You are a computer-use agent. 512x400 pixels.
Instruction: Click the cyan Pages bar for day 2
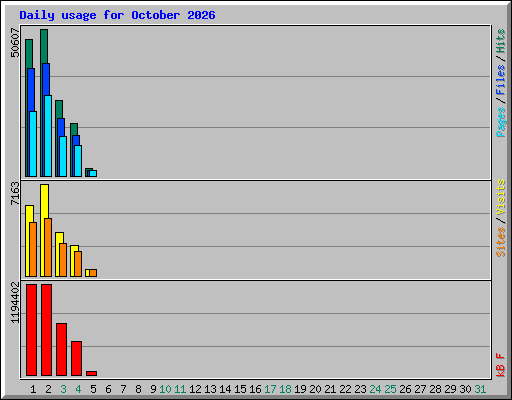click(48, 136)
